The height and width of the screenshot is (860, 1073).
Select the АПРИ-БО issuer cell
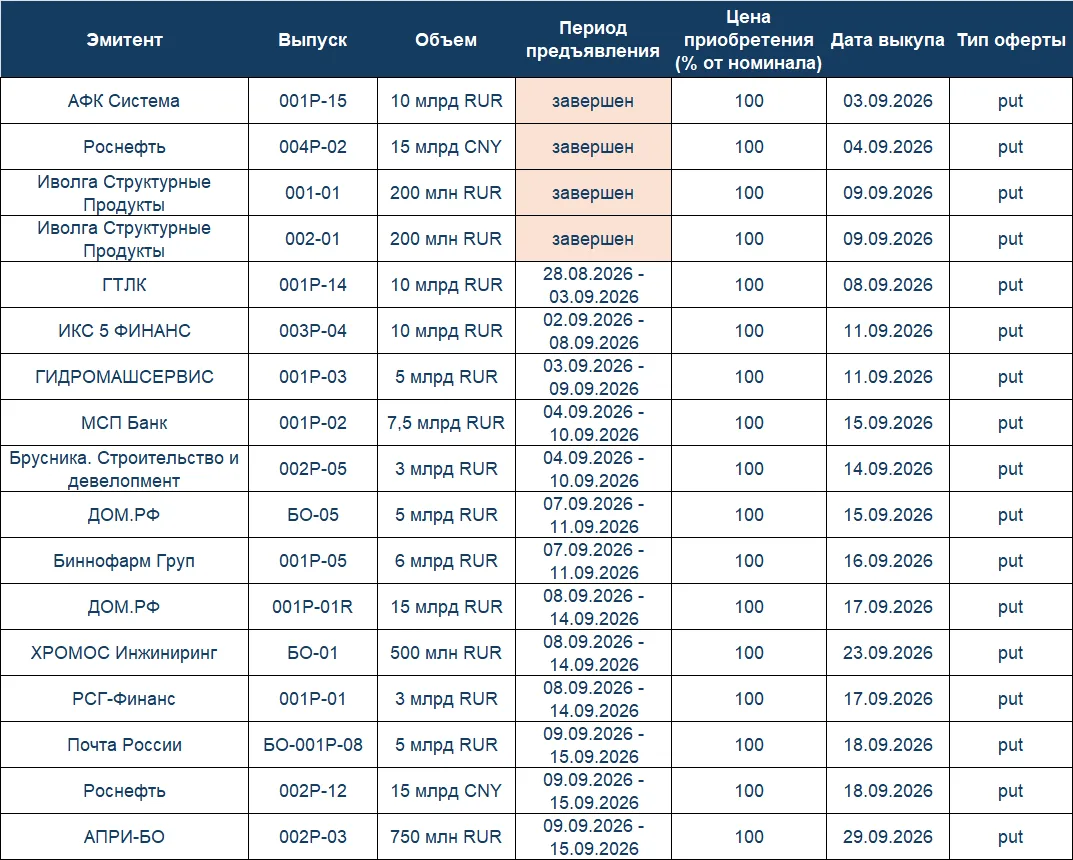point(124,836)
